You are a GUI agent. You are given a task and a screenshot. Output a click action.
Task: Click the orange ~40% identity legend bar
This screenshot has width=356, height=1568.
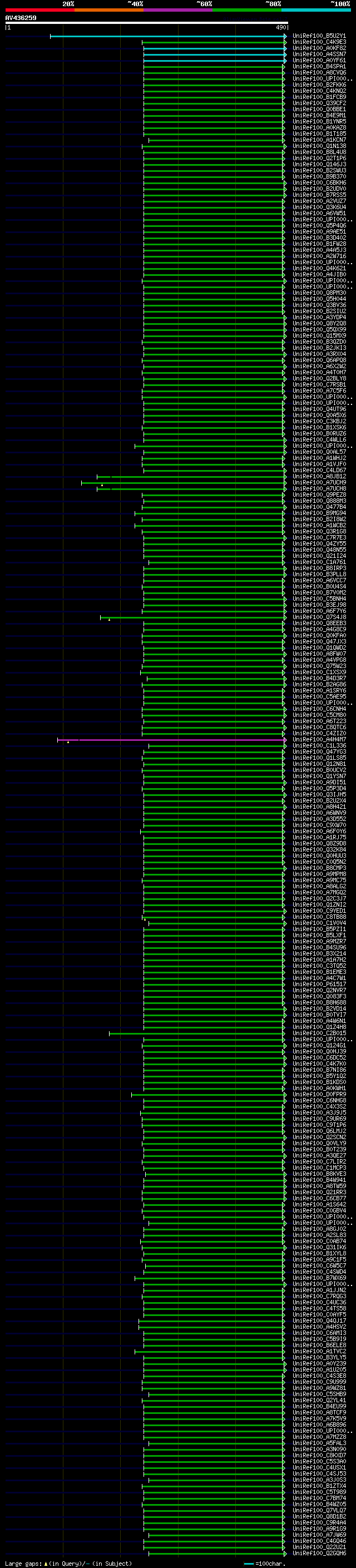[x=109, y=10]
